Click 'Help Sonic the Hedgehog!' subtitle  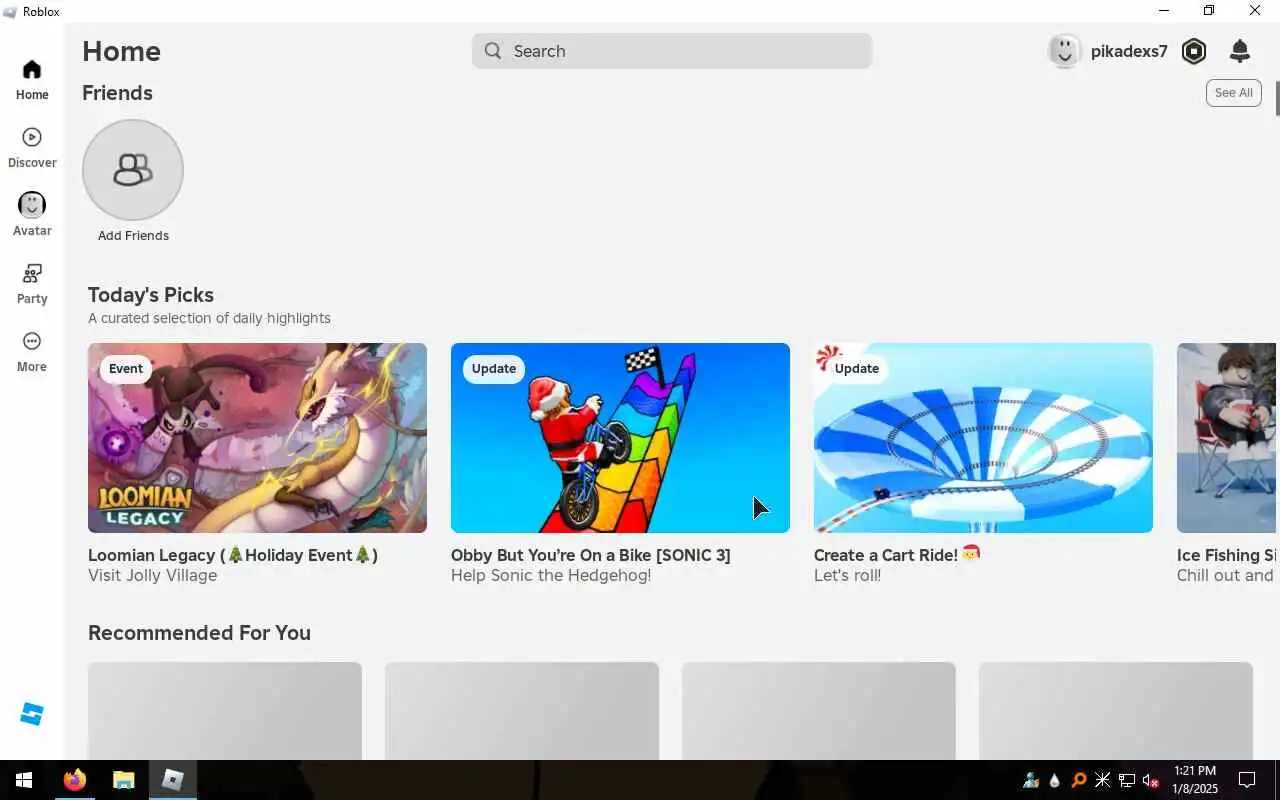551,576
